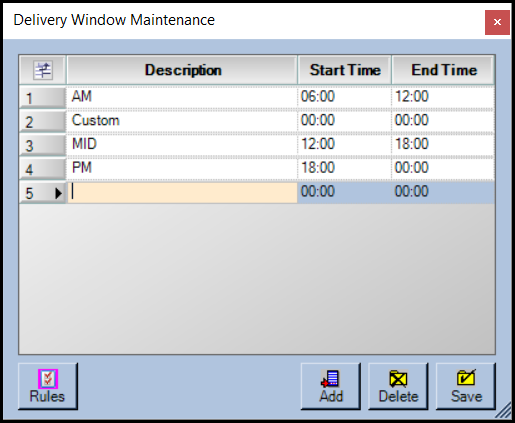Screen dimensions: 515x423
Task: Click the Delete folder icon button
Action: tap(398, 386)
